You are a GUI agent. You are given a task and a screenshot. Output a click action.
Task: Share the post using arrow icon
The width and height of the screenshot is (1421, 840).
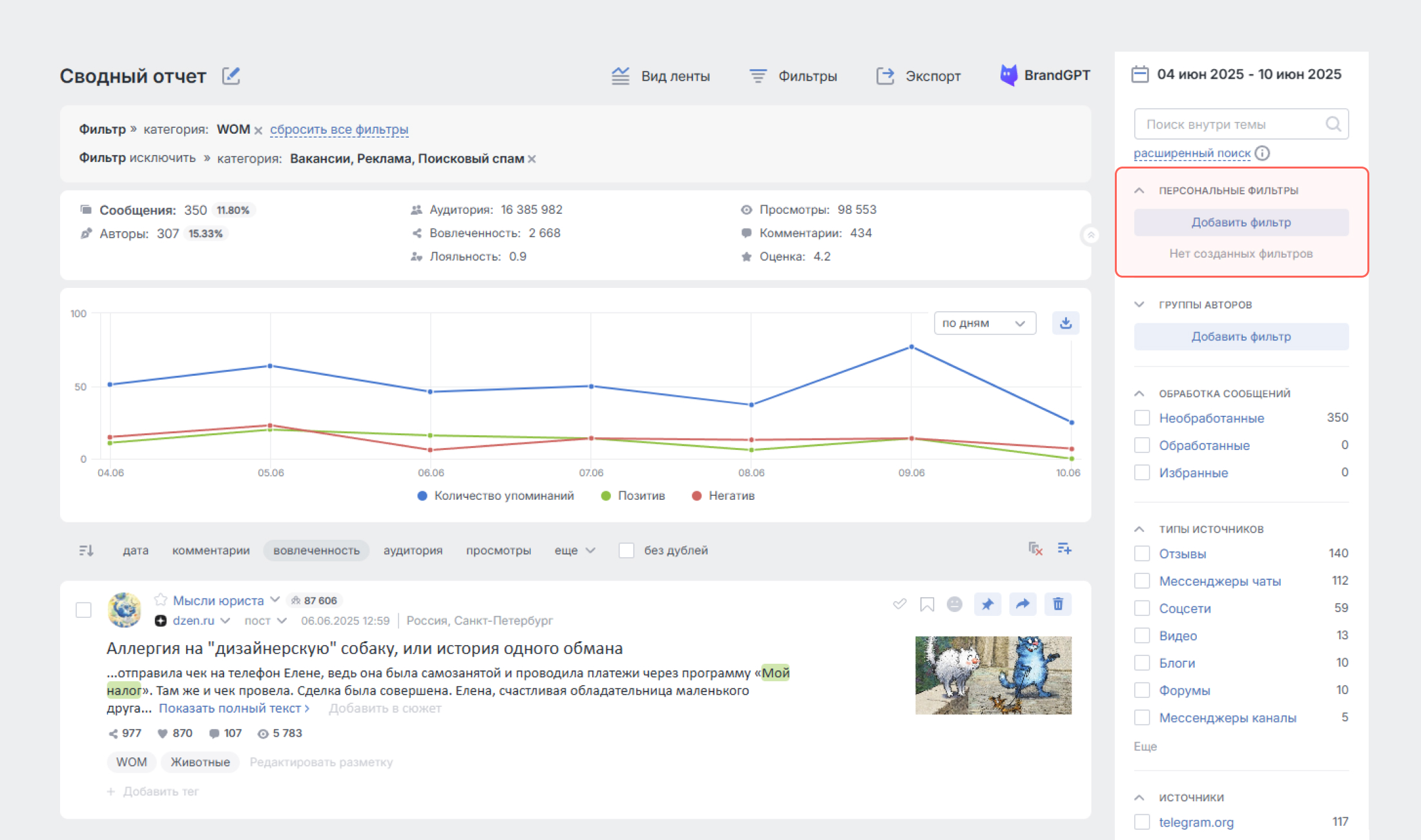[x=1022, y=604]
